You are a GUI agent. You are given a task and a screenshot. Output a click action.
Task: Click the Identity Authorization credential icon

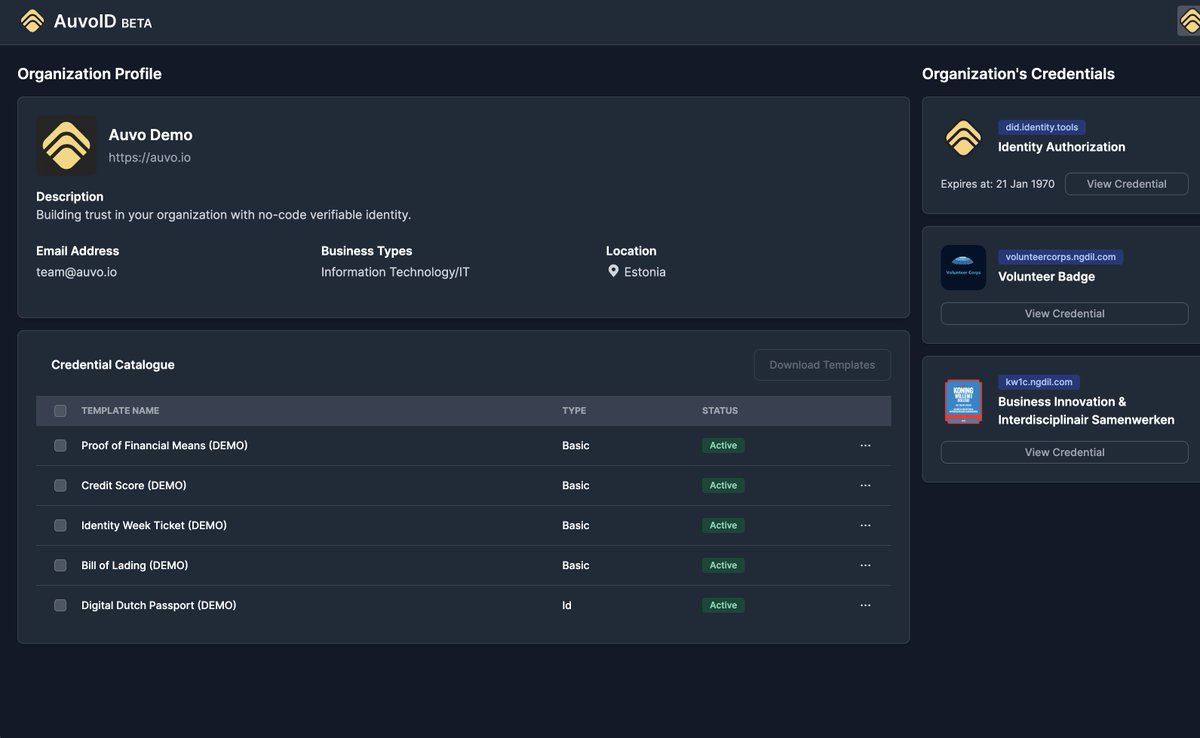(961, 138)
